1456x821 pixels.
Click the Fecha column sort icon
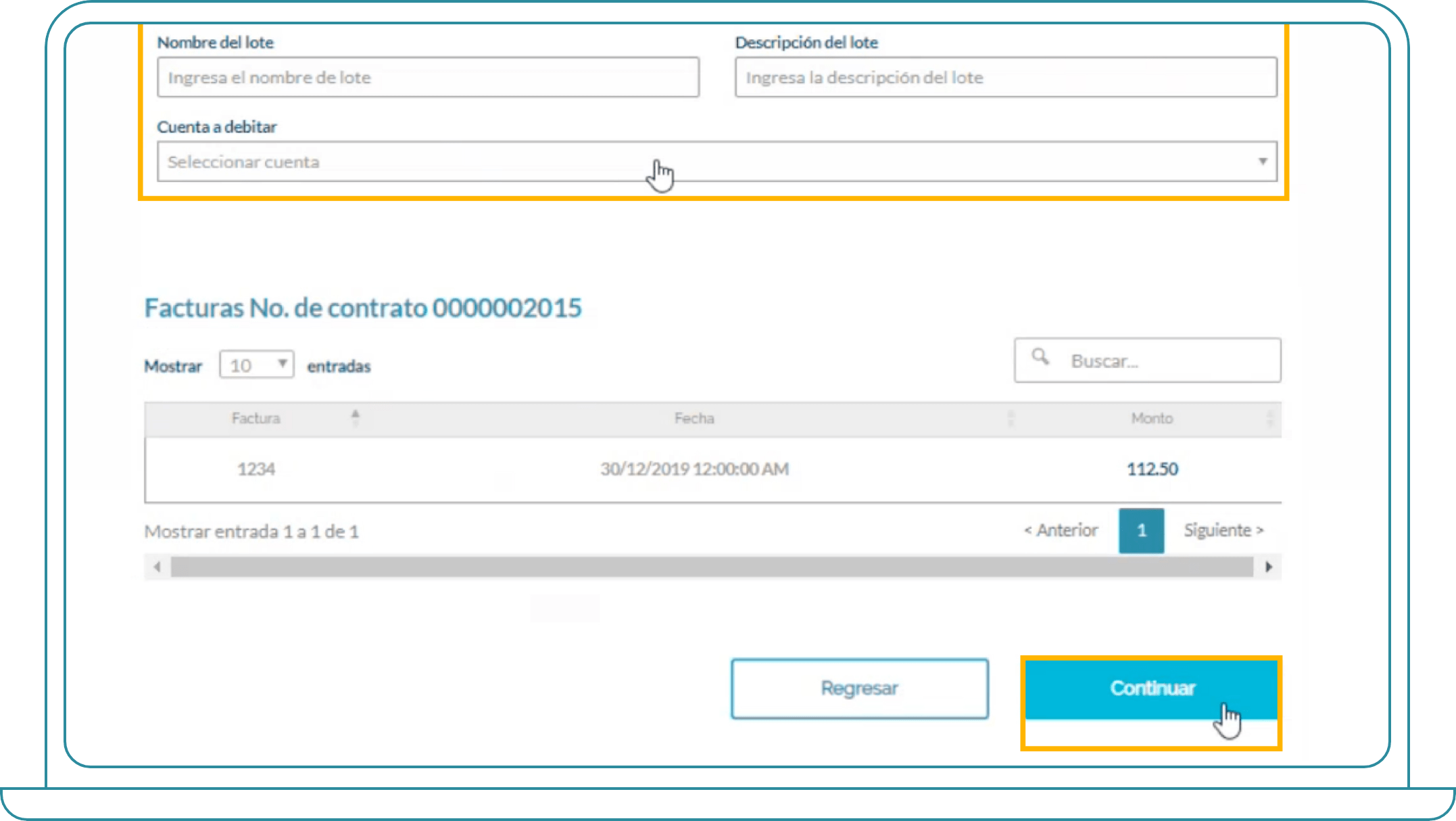click(x=1011, y=419)
